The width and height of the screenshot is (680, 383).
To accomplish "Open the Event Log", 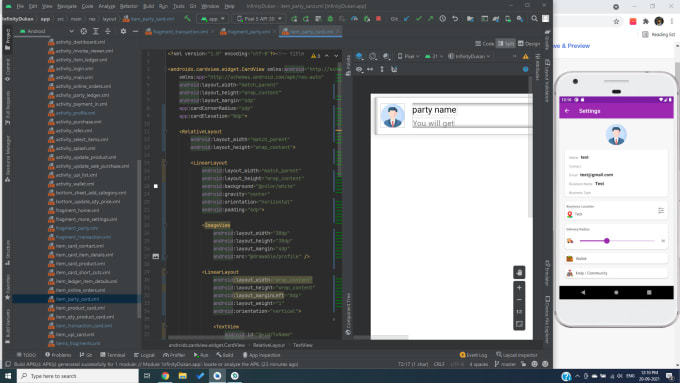I will [x=474, y=355].
